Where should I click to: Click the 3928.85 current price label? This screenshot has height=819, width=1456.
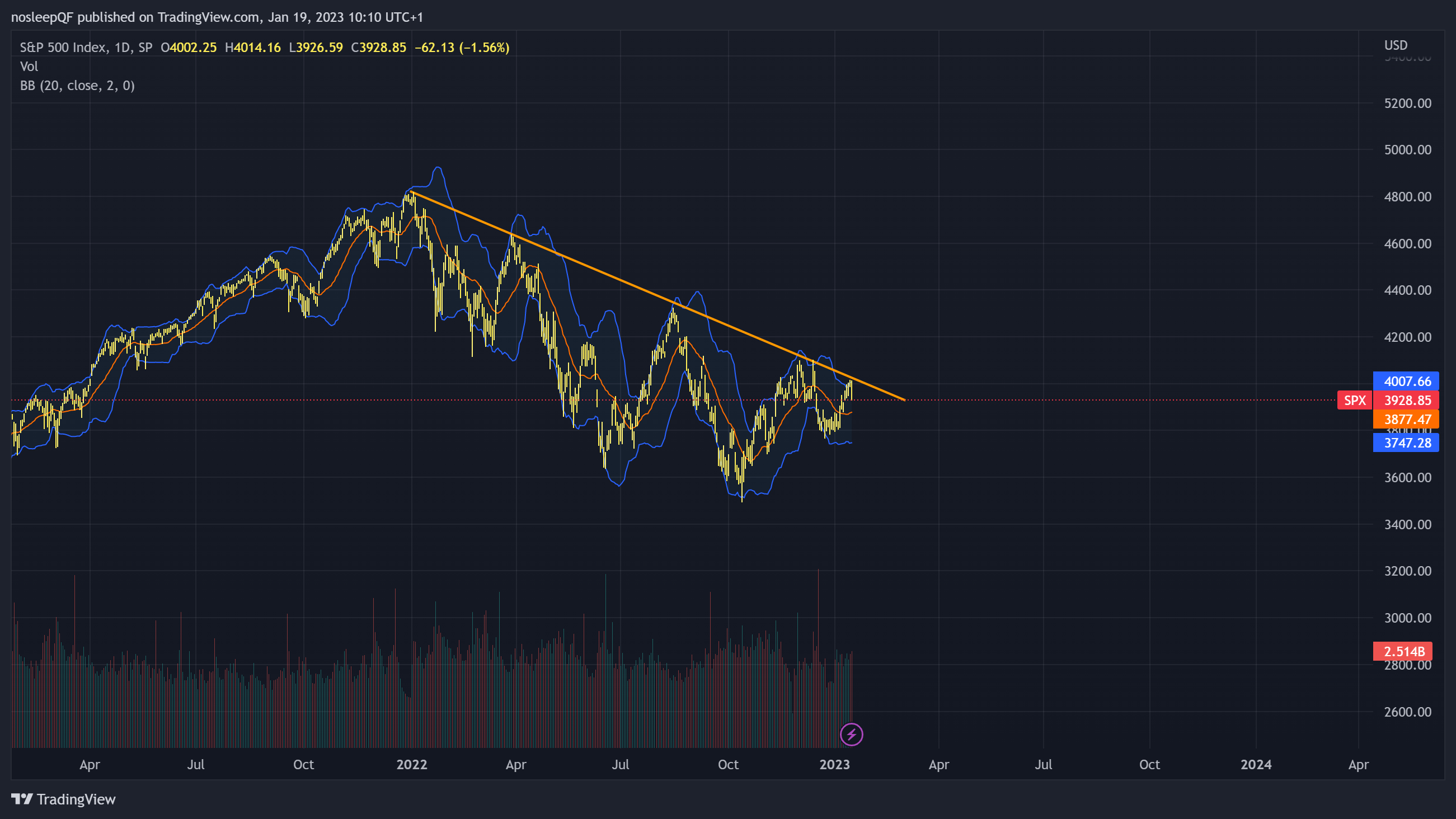[1407, 401]
